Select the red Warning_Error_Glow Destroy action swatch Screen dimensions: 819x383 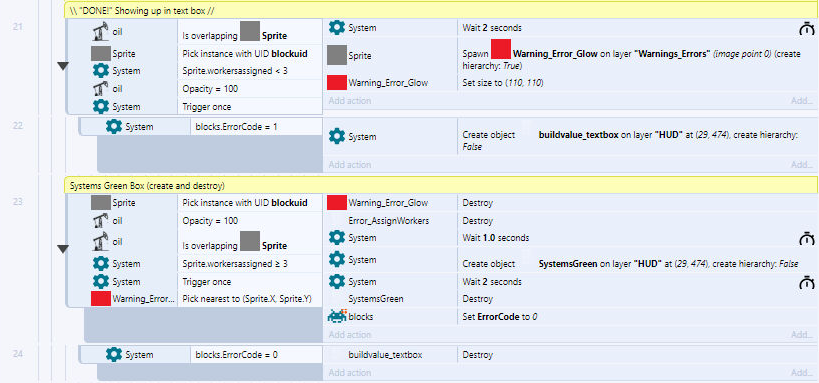(336, 203)
